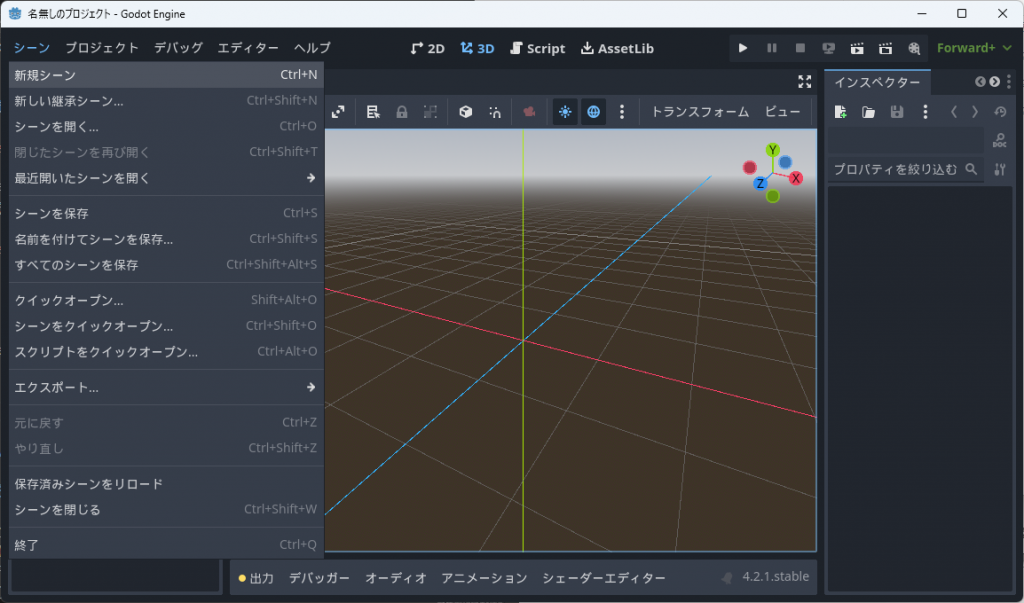Click the remote debug run icon
Viewport: 1024px width, 603px height.
[828, 48]
